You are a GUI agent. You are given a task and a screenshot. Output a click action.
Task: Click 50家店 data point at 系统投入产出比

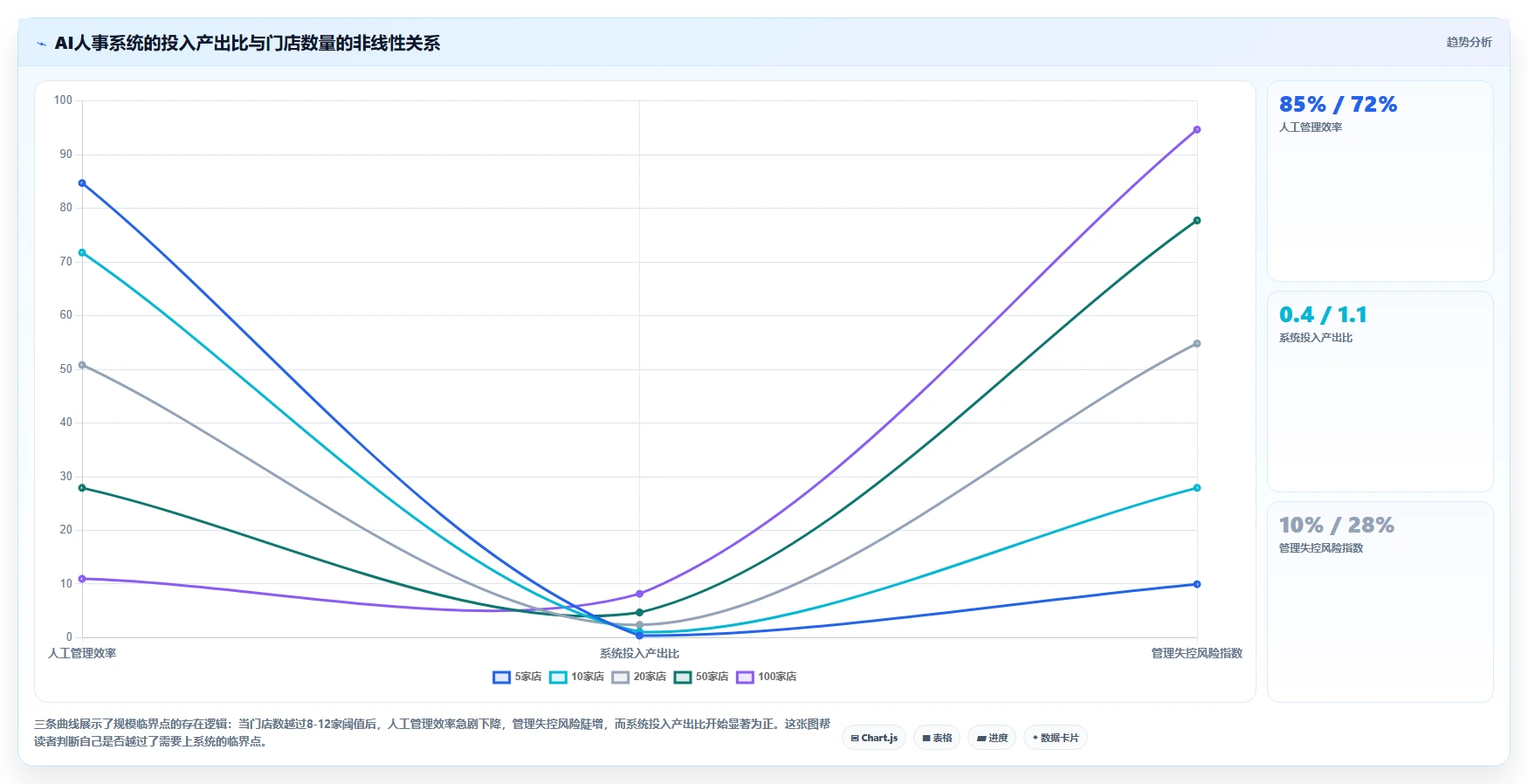coord(639,613)
